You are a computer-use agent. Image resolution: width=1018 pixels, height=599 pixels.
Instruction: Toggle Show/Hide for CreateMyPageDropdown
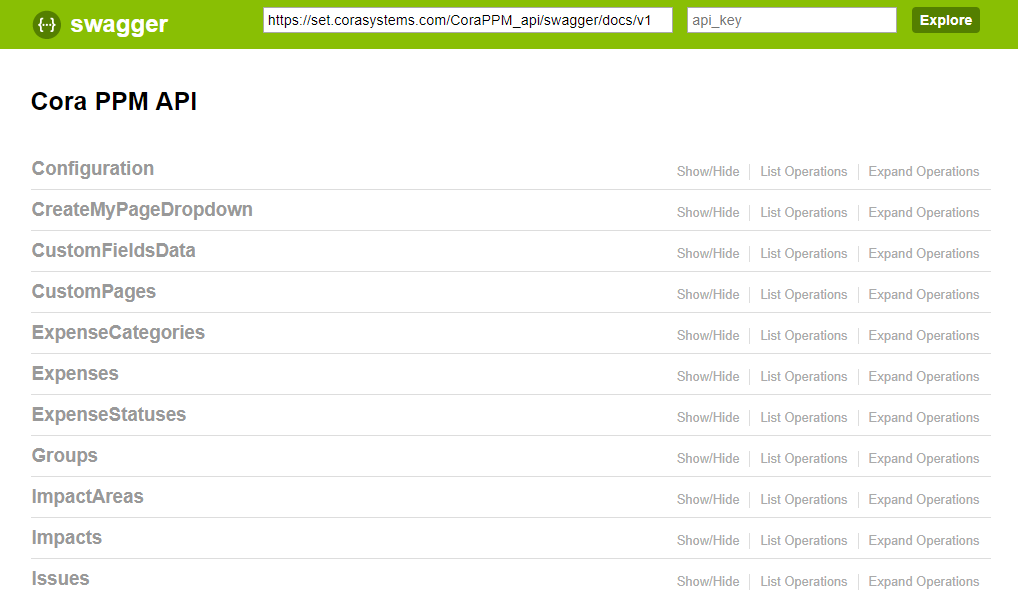click(708, 212)
